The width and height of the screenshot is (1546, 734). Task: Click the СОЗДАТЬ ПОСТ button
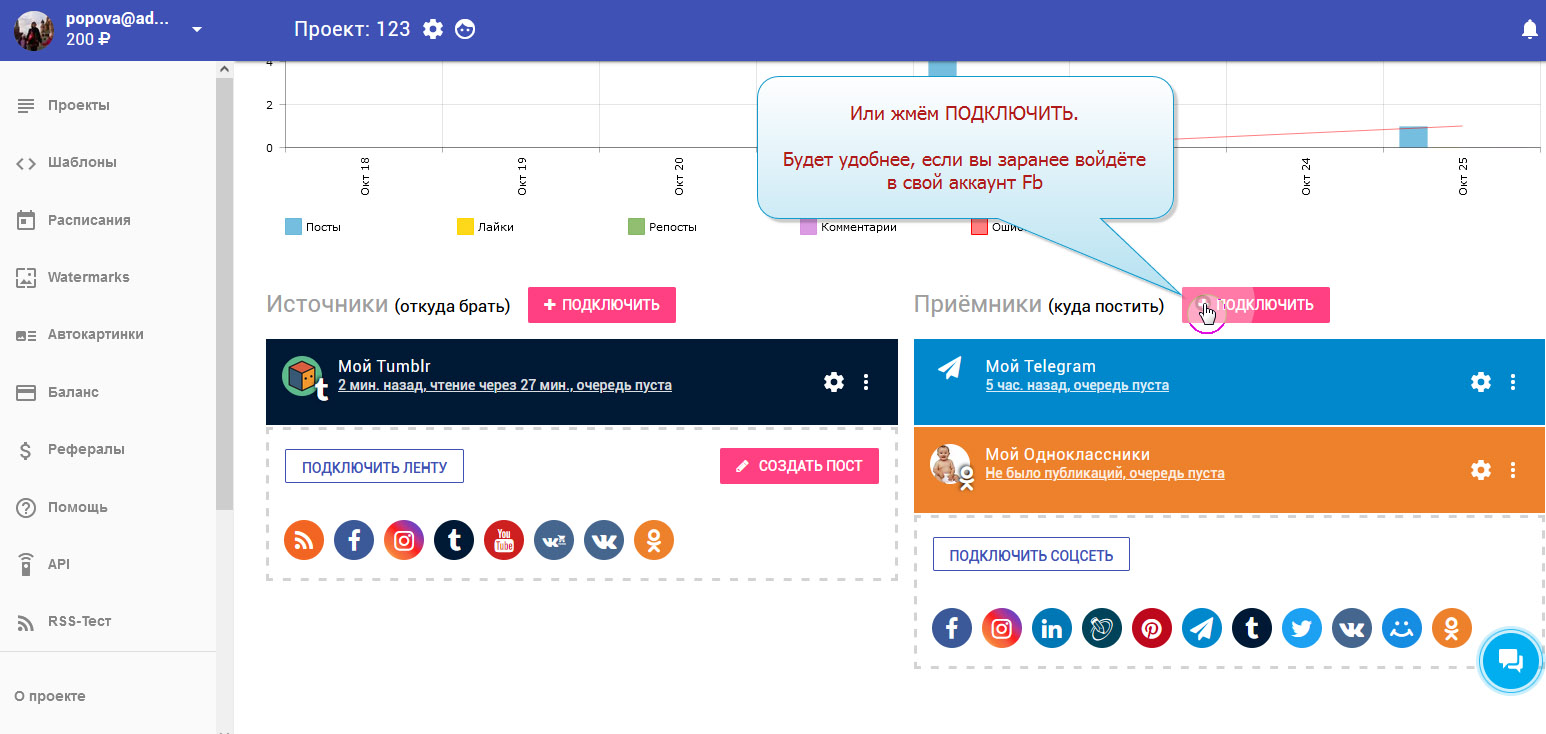pyautogui.click(x=799, y=466)
